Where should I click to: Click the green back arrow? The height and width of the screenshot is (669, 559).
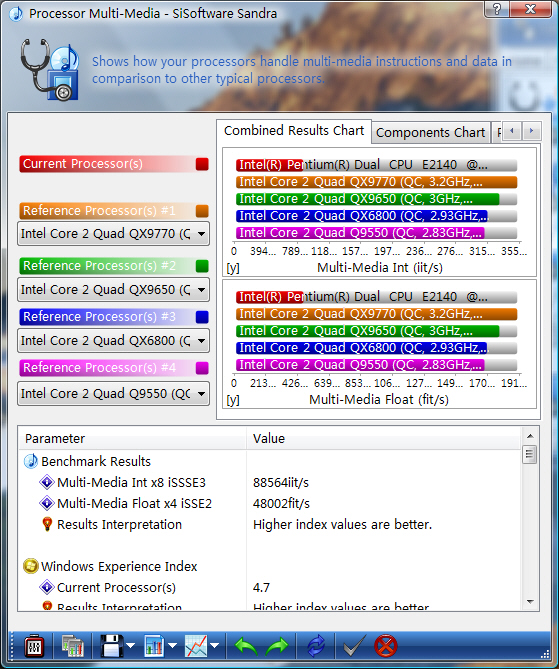point(246,646)
